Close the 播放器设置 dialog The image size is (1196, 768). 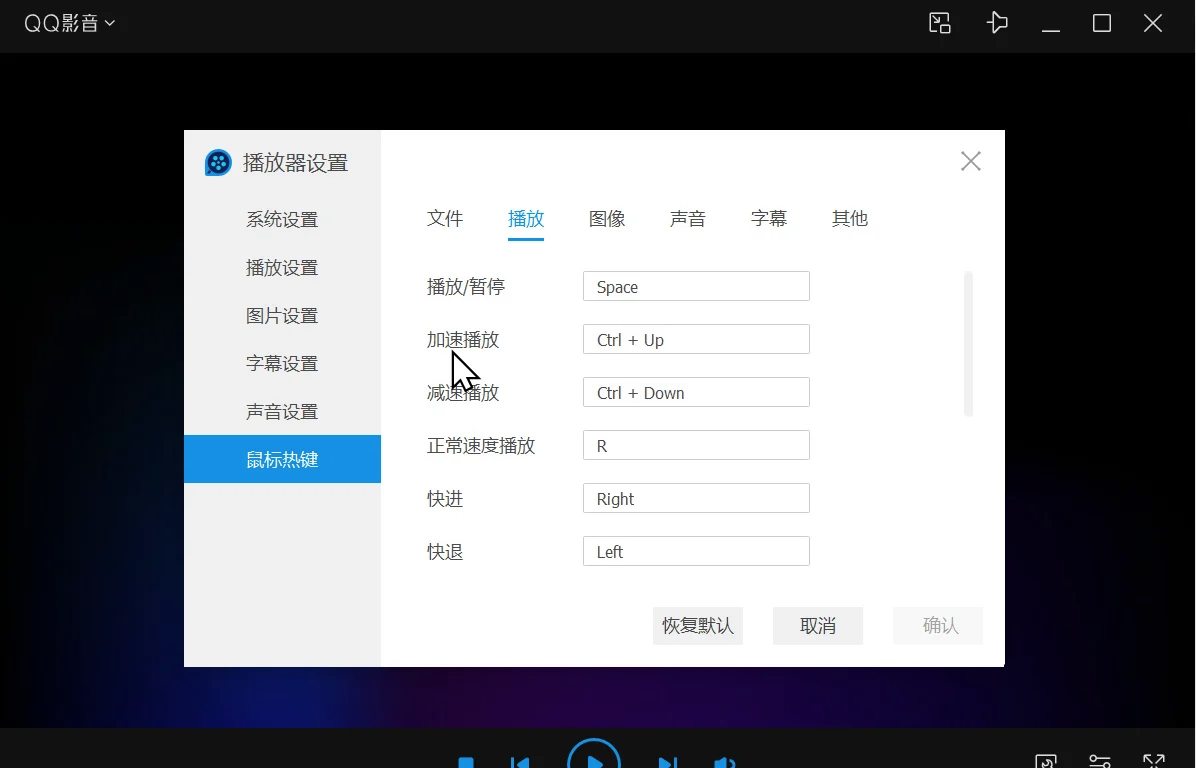click(x=970, y=161)
